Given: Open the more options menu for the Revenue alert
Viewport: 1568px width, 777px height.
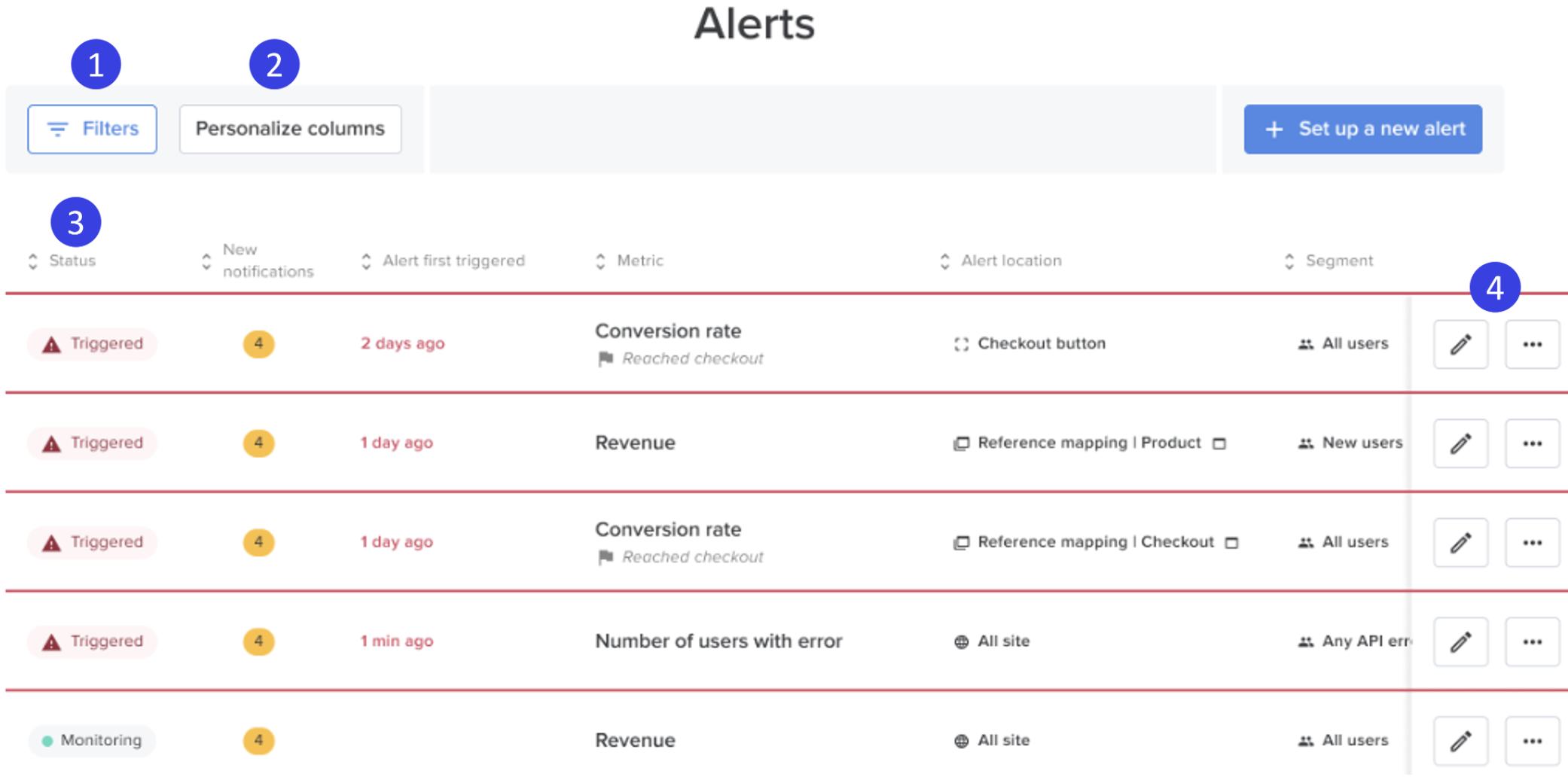Looking at the screenshot, I should [x=1532, y=443].
